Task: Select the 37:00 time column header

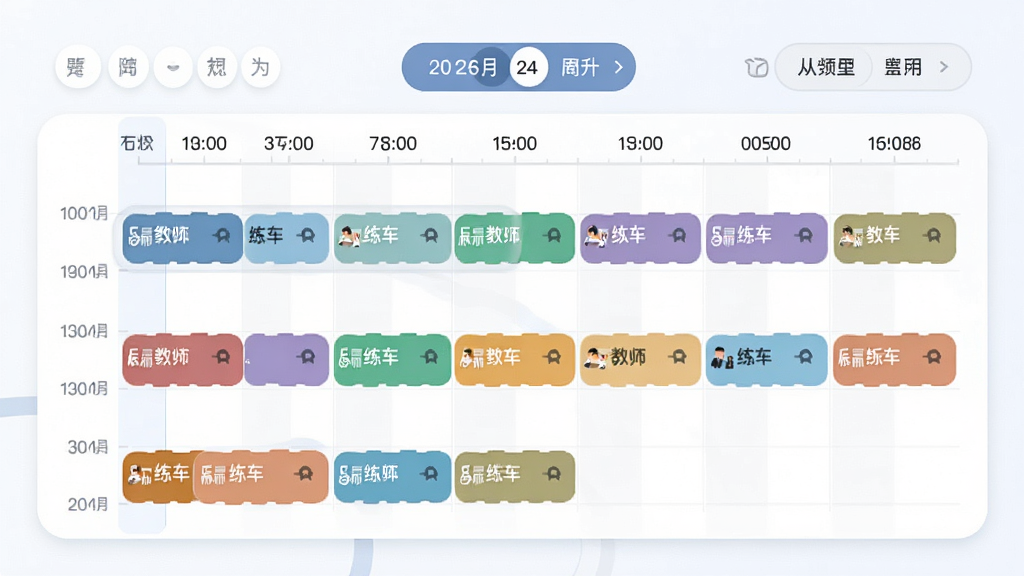Action: coord(289,143)
